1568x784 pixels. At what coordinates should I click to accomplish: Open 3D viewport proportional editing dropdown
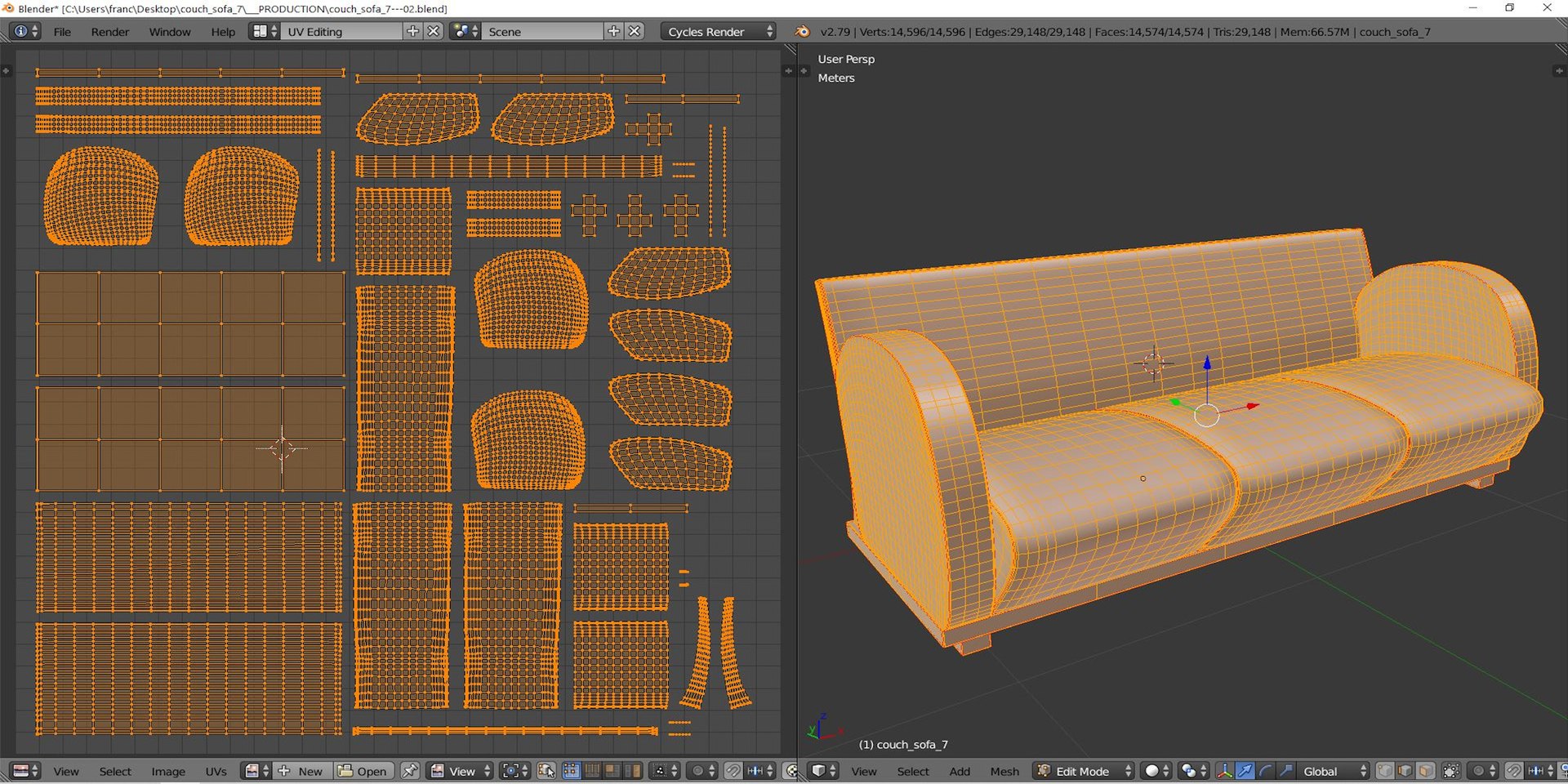1483,771
